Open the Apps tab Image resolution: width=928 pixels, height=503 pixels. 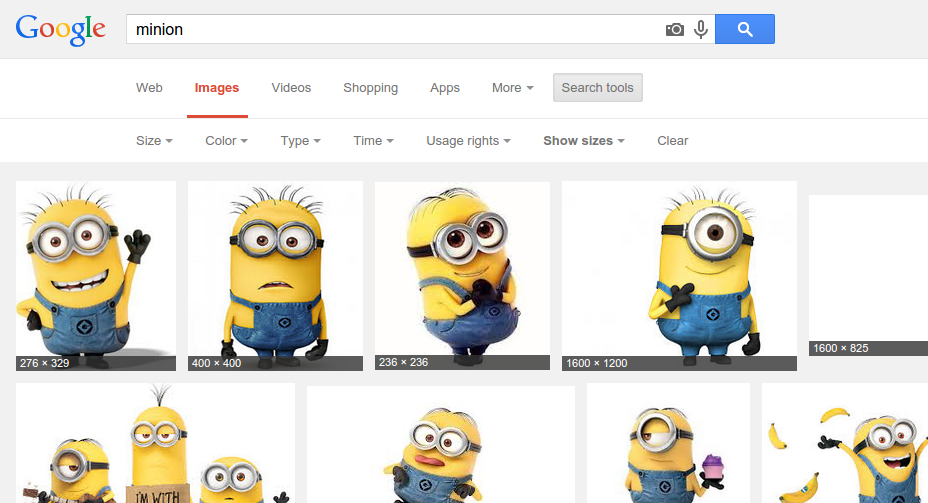coord(445,88)
